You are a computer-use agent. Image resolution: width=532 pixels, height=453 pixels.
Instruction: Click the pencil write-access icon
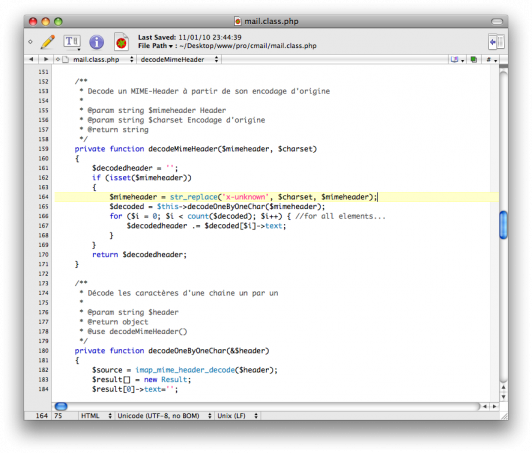(48, 42)
